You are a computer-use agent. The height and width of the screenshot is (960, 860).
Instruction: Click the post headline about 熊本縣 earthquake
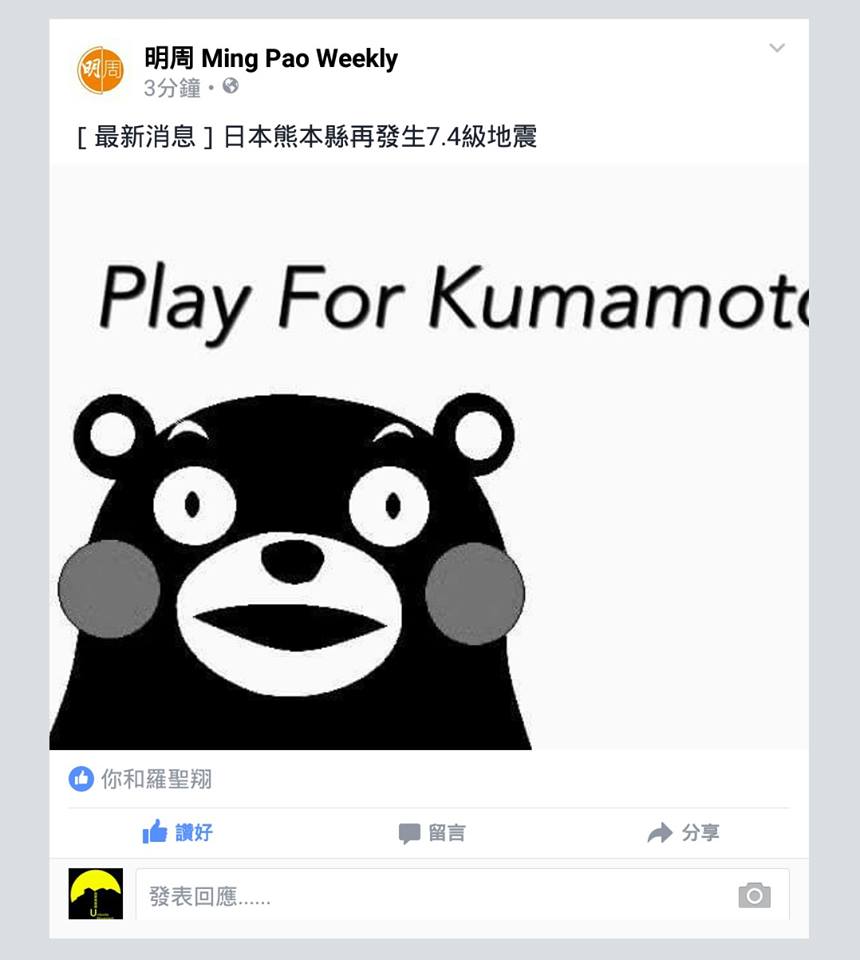pos(380,137)
